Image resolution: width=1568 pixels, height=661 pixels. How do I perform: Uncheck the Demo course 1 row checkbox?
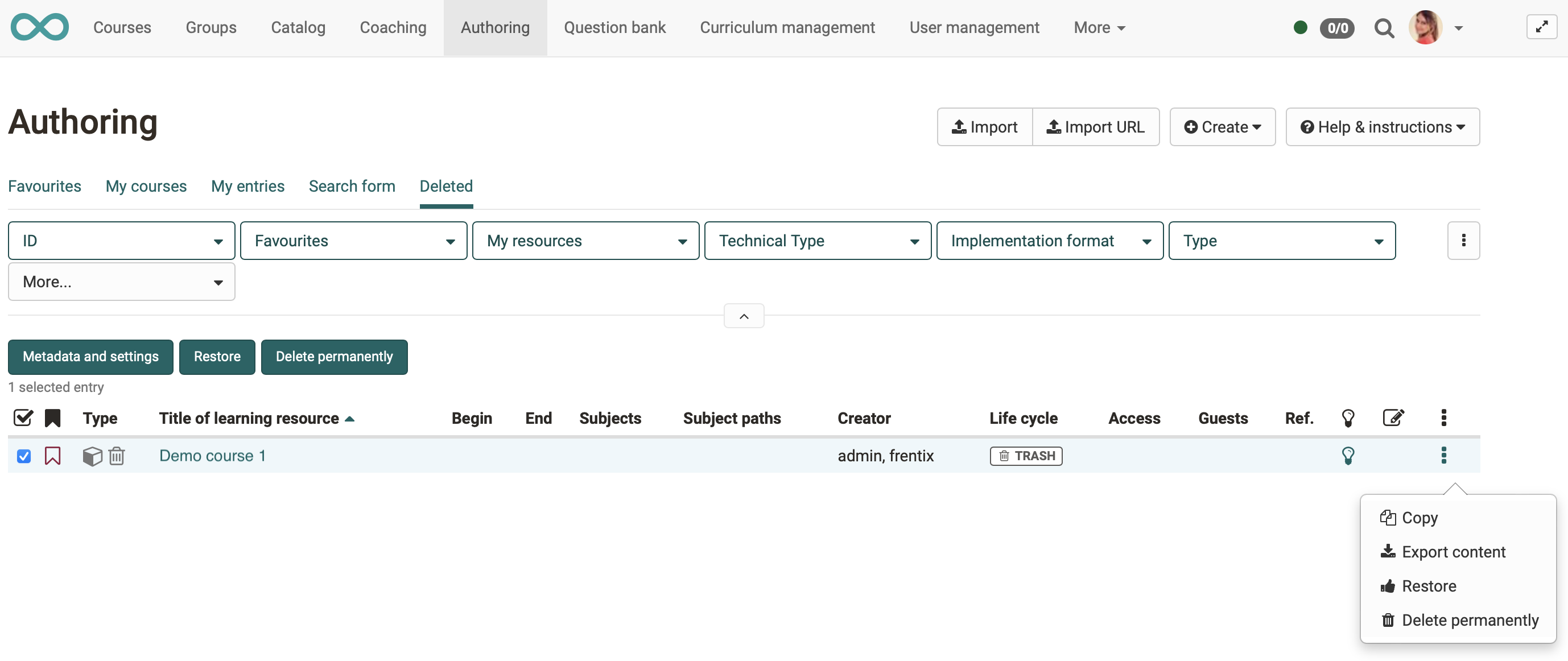(24, 456)
